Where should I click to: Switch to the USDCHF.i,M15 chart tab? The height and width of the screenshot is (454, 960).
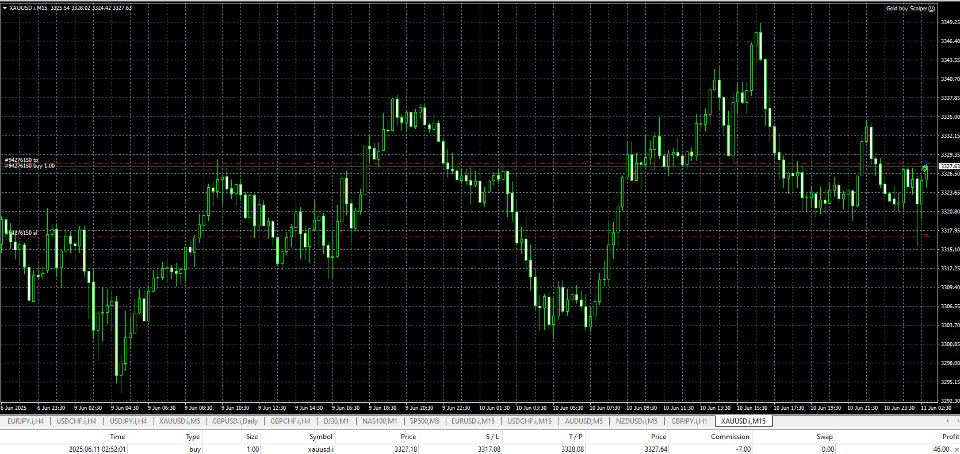pyautogui.click(x=531, y=422)
